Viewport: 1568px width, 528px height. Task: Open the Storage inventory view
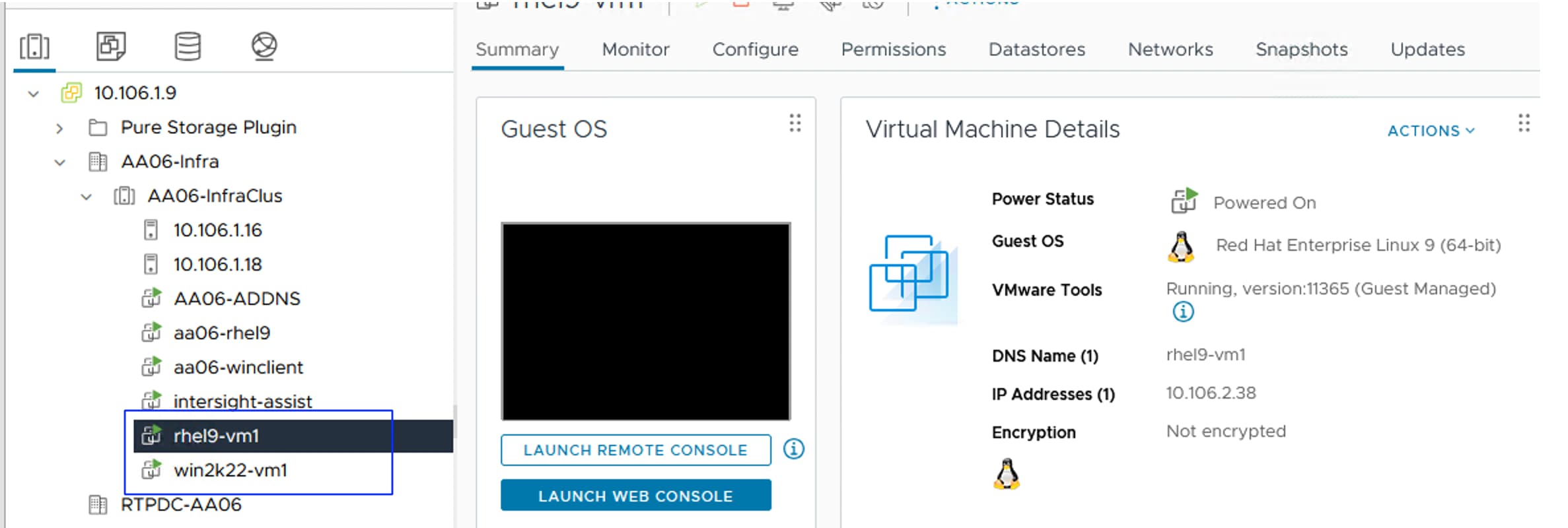point(188,46)
